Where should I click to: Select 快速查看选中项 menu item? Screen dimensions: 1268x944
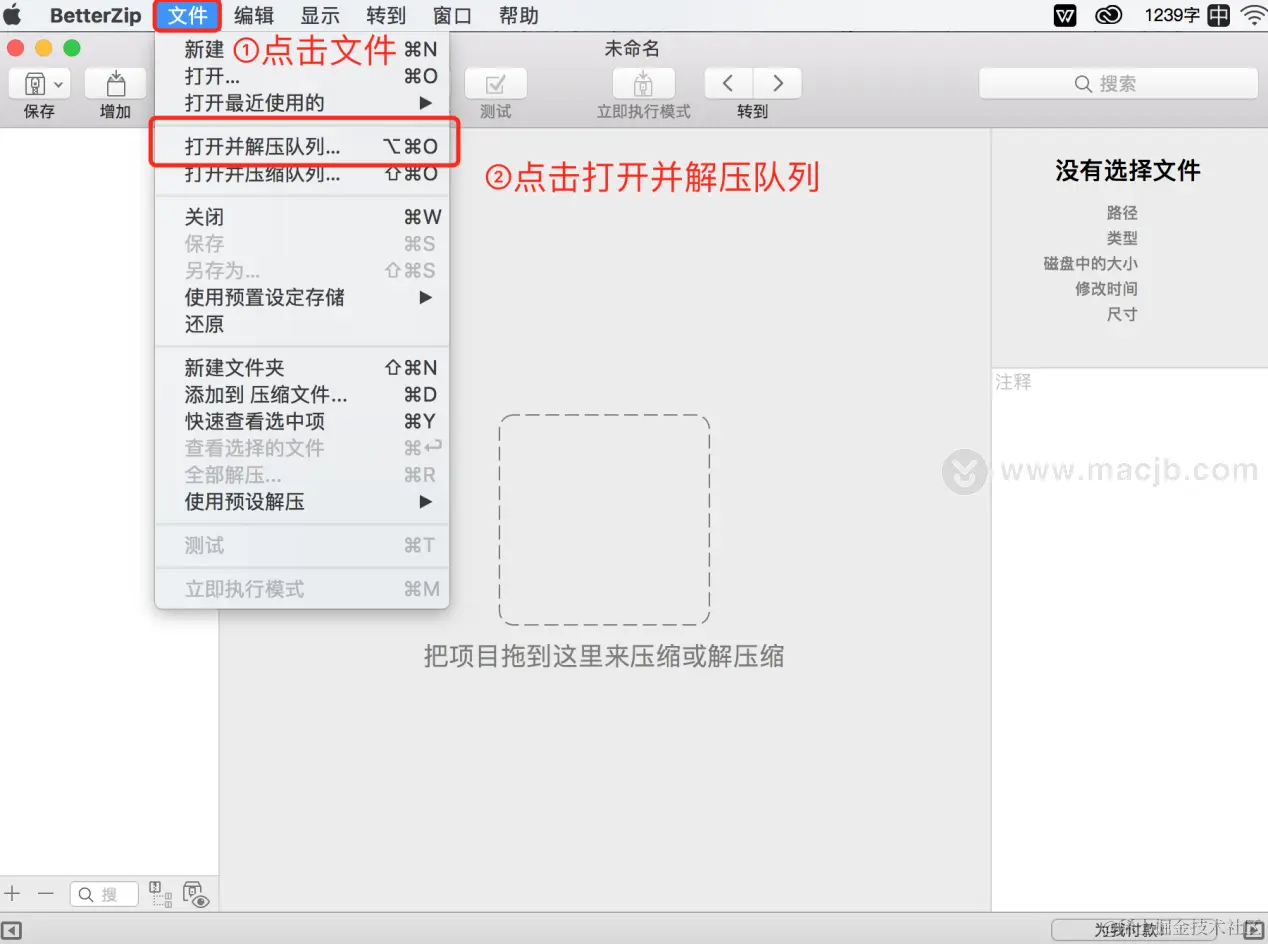302,421
